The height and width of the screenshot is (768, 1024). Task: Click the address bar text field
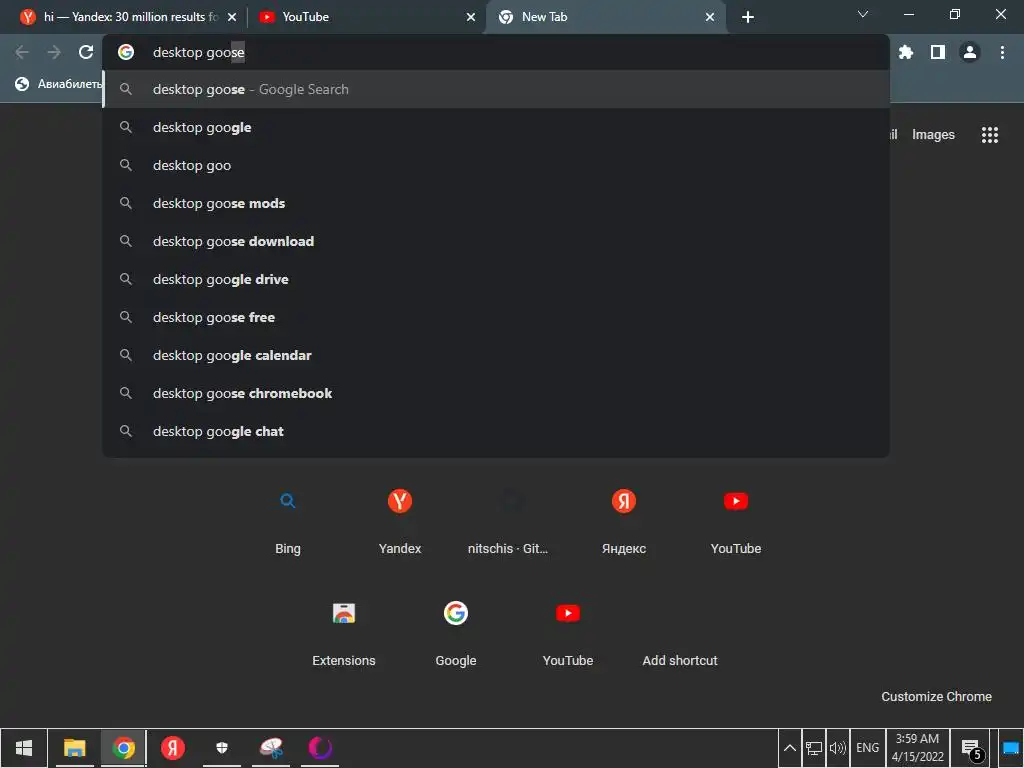[496, 52]
